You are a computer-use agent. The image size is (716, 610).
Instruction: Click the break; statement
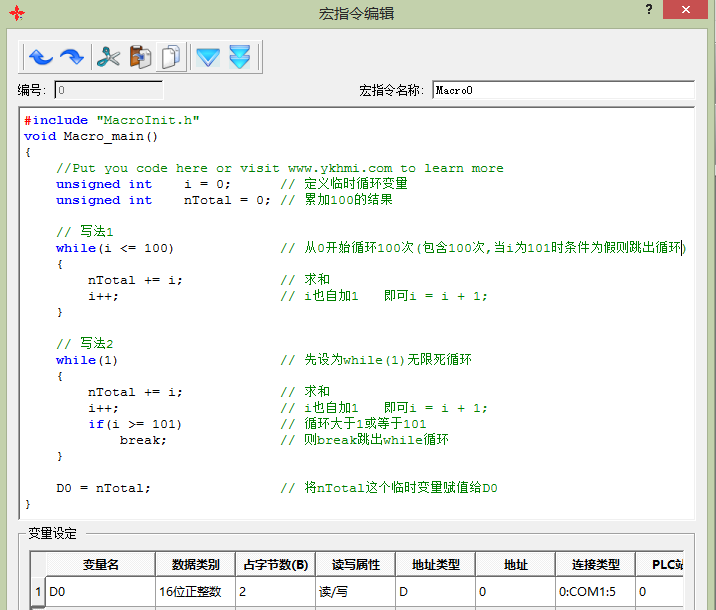143,440
